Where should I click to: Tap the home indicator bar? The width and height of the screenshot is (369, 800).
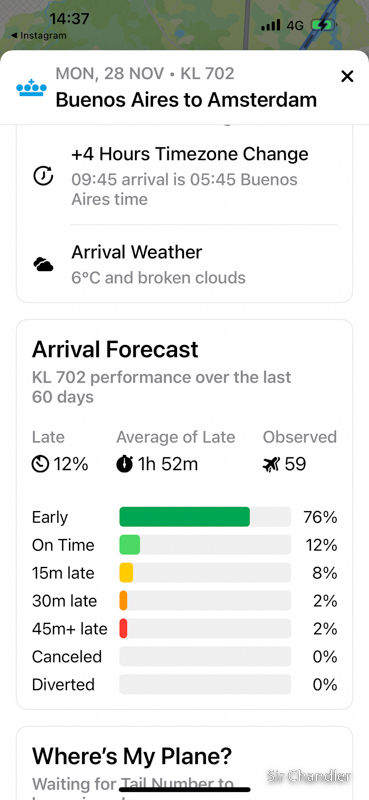click(x=185, y=790)
